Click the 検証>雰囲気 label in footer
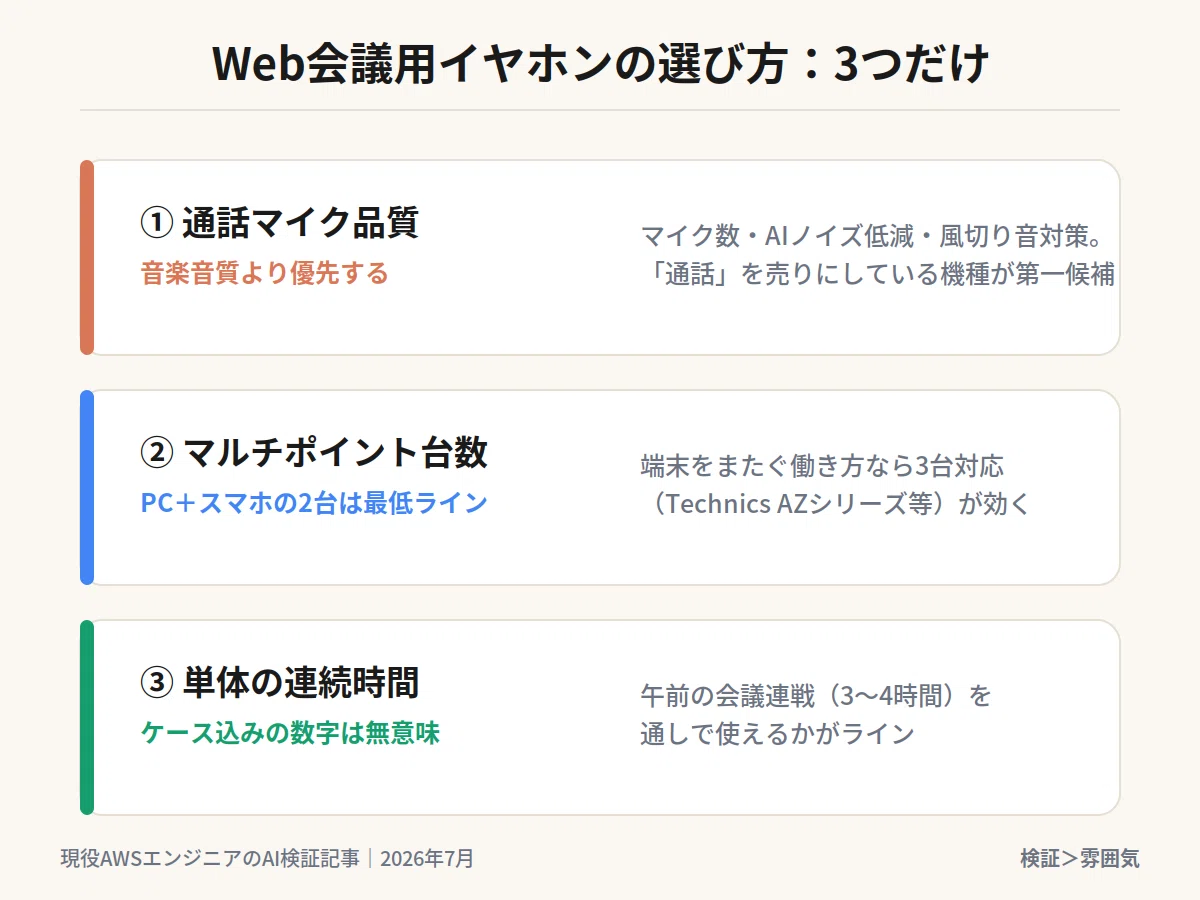 point(1080,858)
